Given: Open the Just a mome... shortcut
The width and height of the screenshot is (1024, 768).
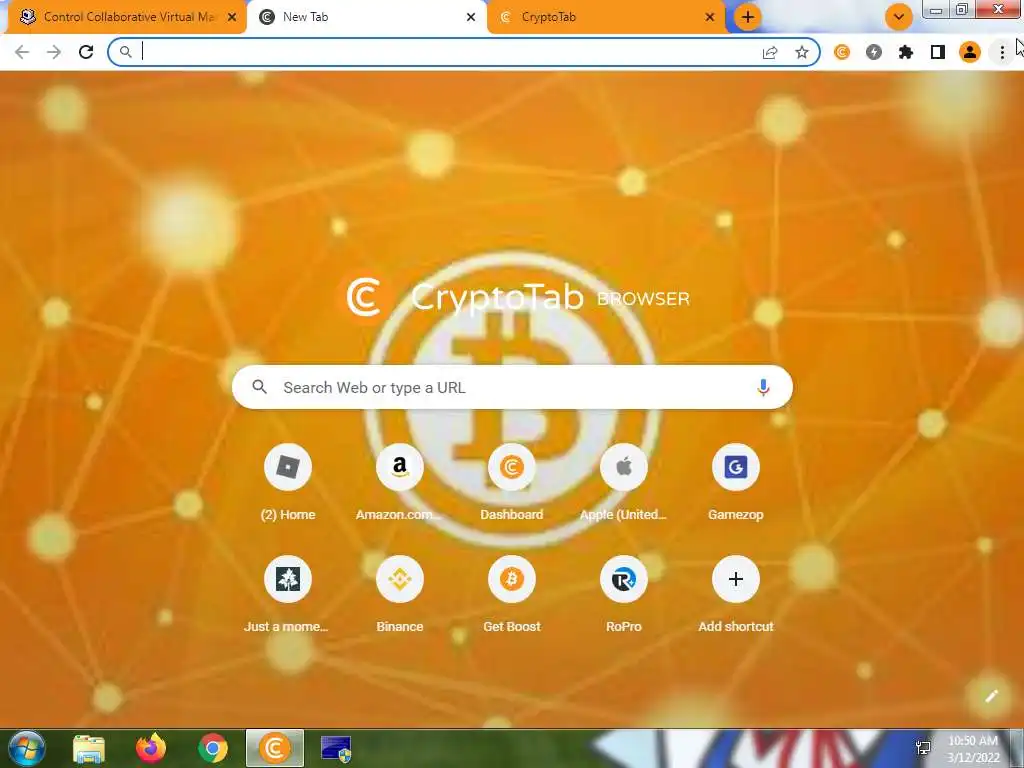Looking at the screenshot, I should (x=288, y=594).
